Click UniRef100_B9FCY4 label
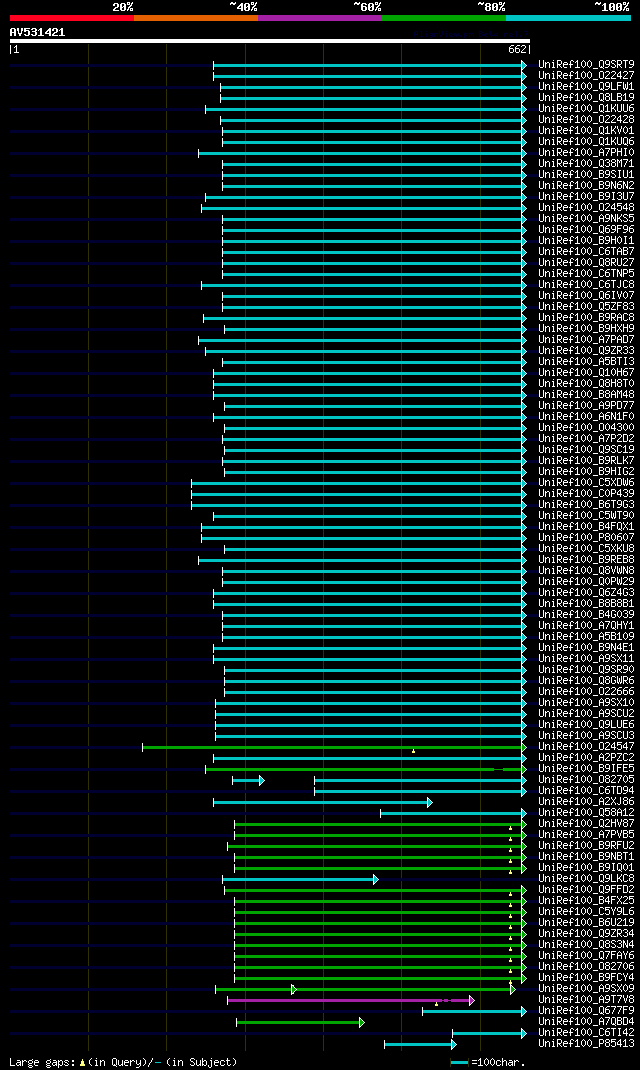Image resolution: width=640 pixels, height=1070 pixels. pyautogui.click(x=586, y=977)
